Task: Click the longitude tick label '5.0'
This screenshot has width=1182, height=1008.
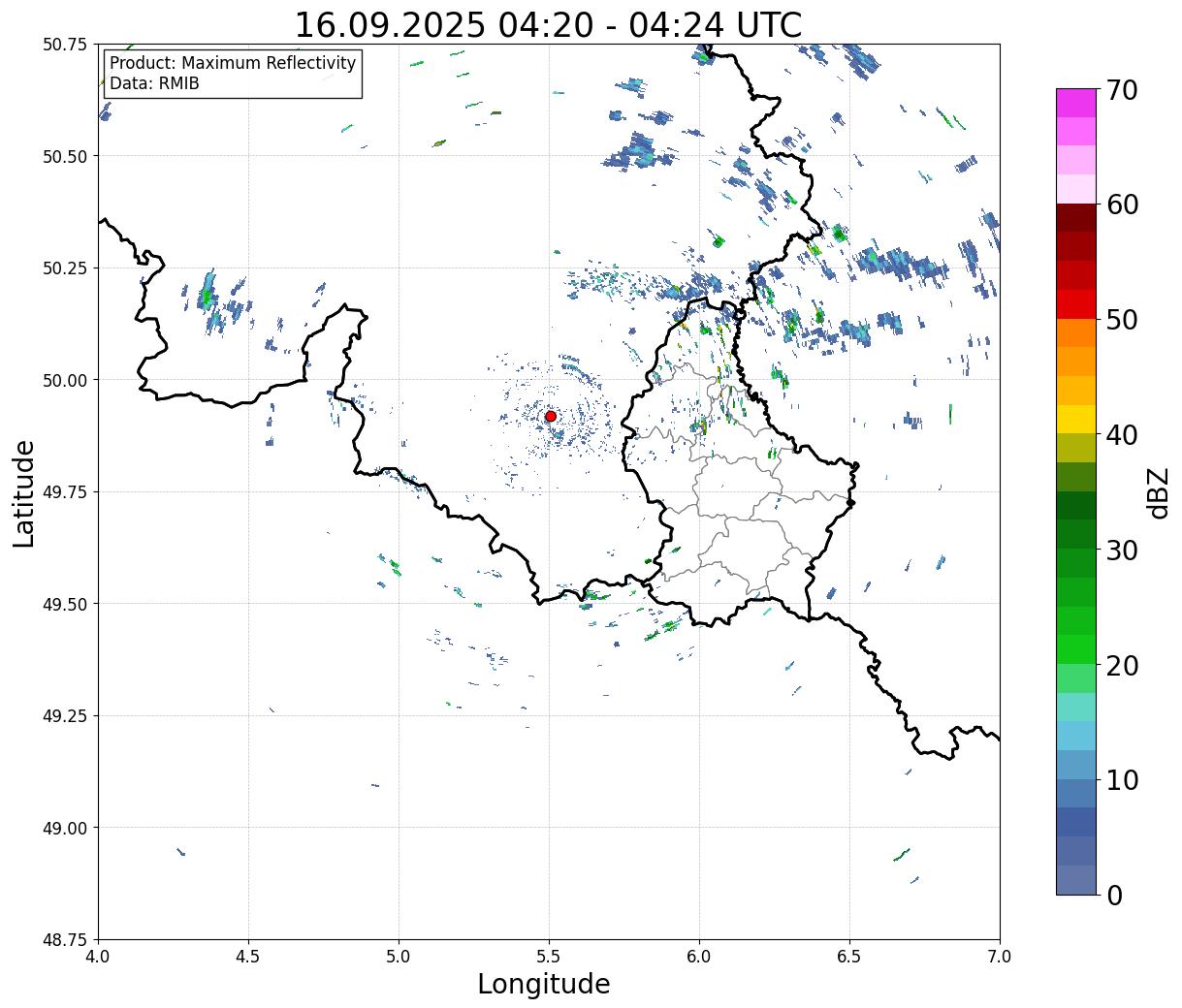Action: (399, 957)
